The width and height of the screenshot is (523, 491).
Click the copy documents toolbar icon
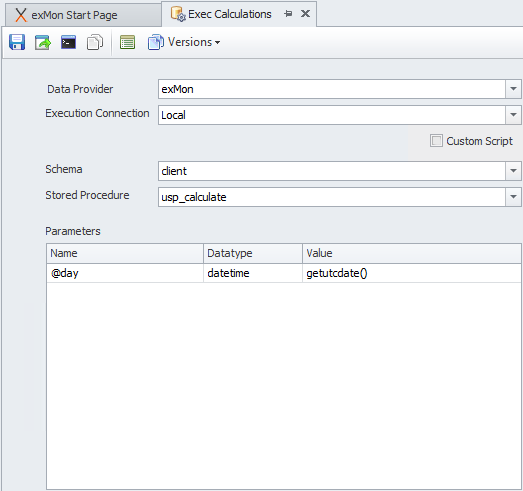[x=95, y=42]
